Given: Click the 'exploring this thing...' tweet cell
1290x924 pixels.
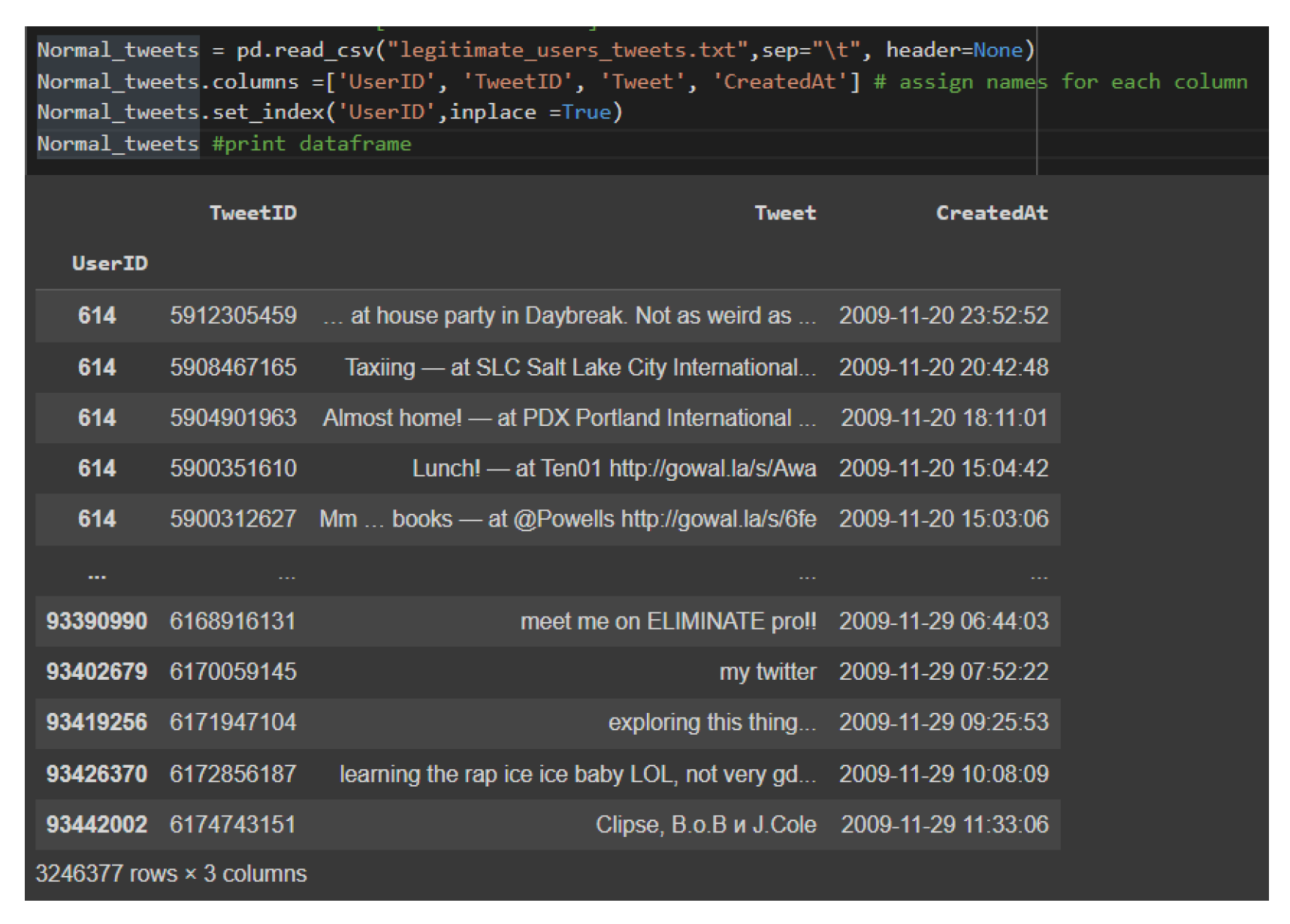Looking at the screenshot, I should pos(711,723).
